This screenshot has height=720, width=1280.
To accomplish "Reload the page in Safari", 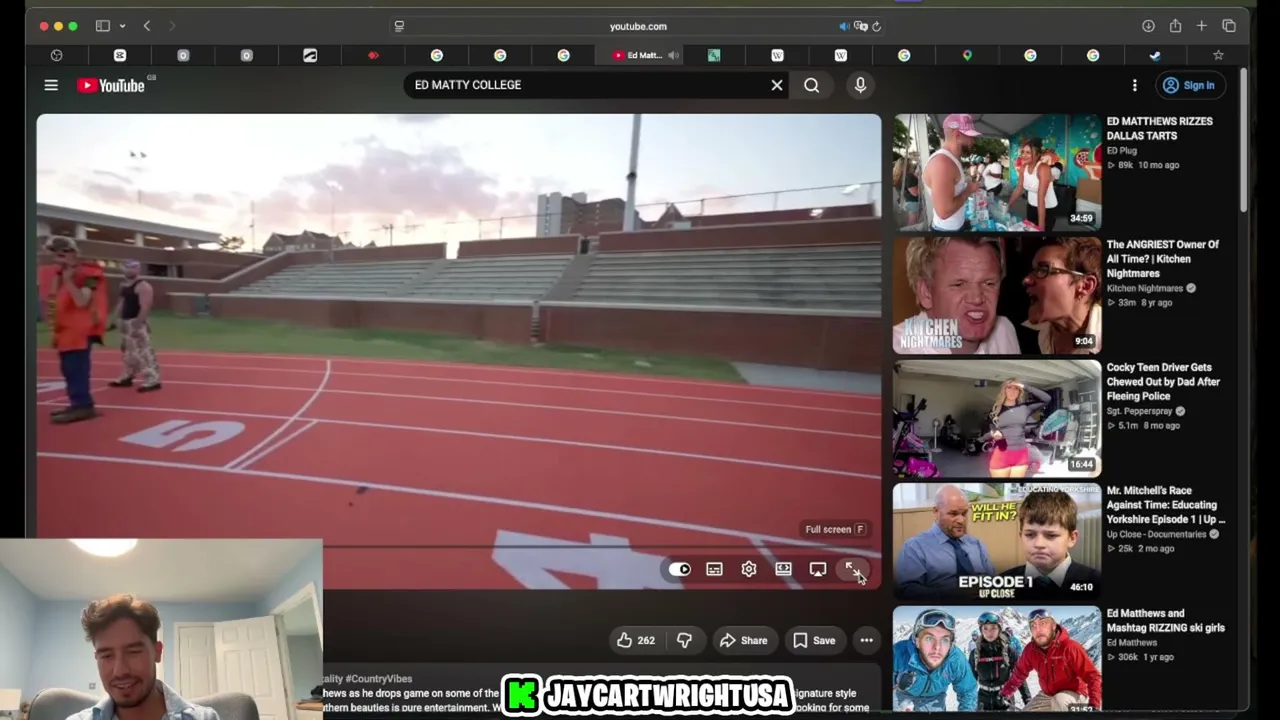I will pyautogui.click(x=876, y=26).
